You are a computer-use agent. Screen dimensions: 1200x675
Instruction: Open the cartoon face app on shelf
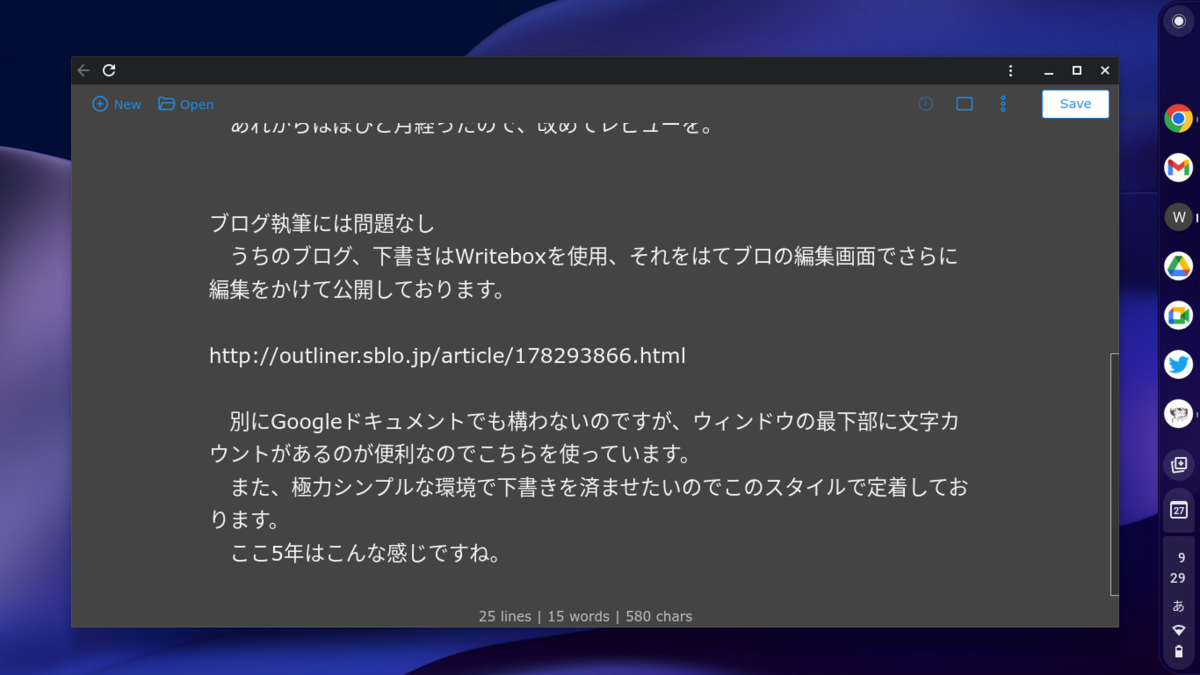(x=1178, y=413)
